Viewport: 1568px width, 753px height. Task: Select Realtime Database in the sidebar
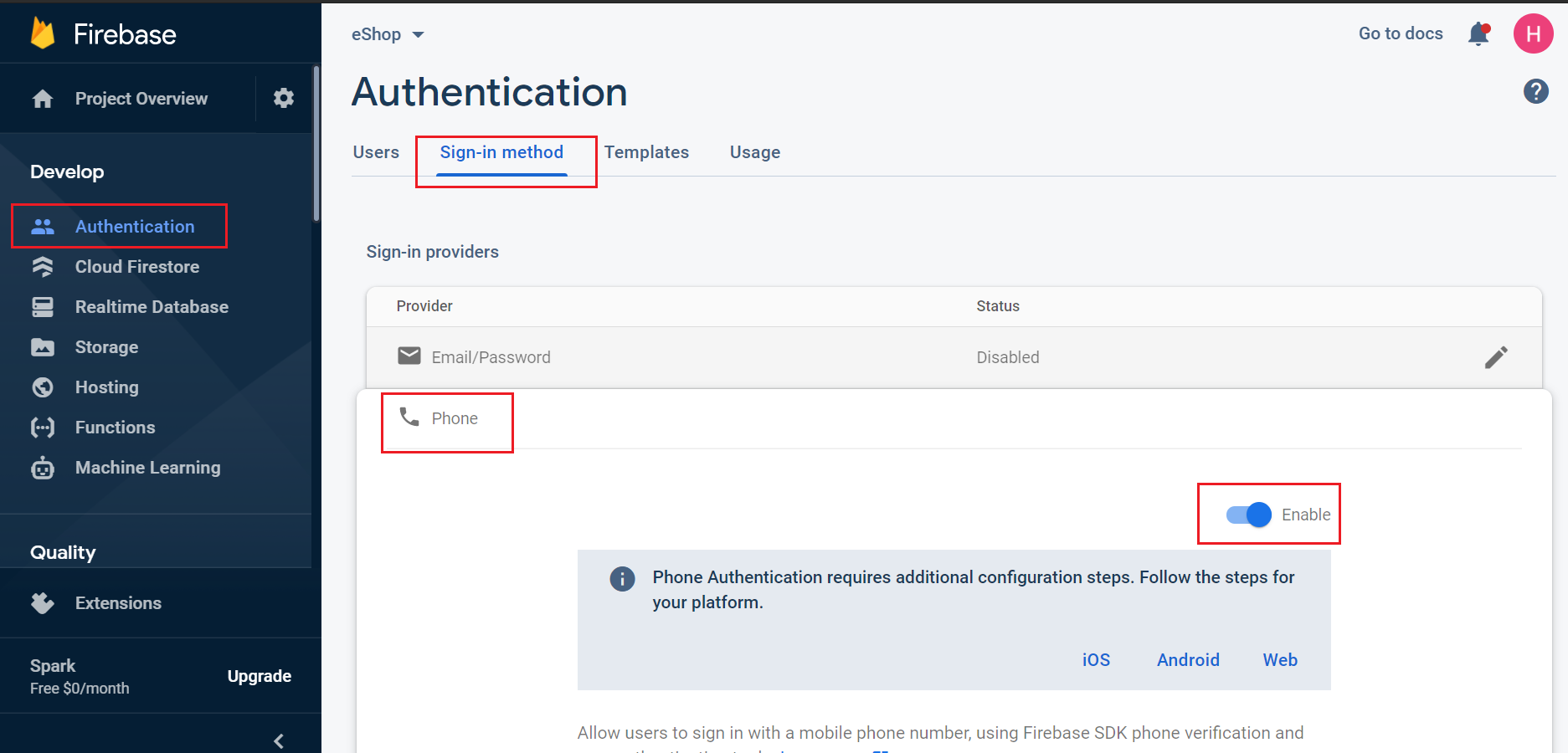pyautogui.click(x=152, y=307)
